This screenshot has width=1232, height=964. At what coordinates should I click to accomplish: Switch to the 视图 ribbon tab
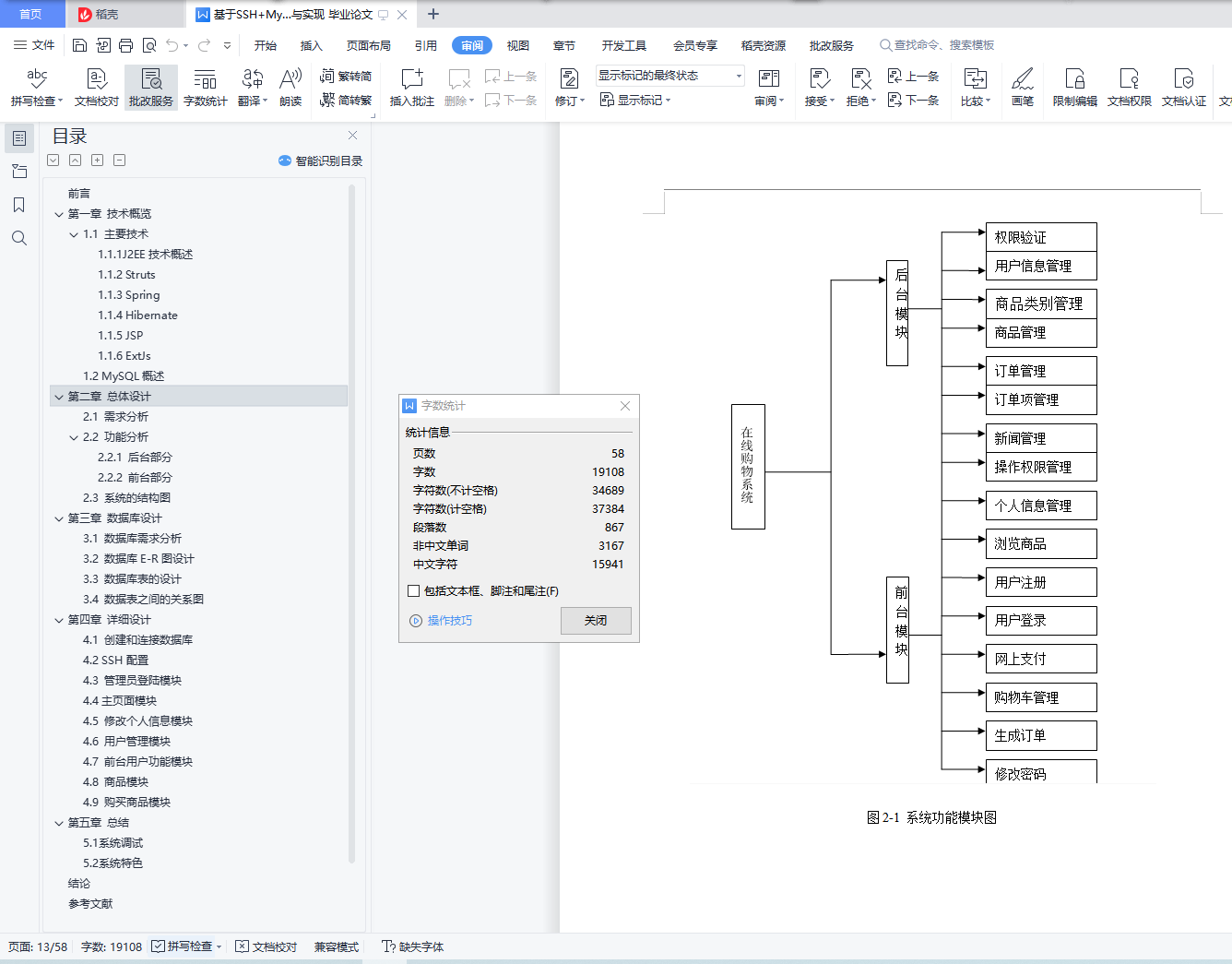click(518, 45)
